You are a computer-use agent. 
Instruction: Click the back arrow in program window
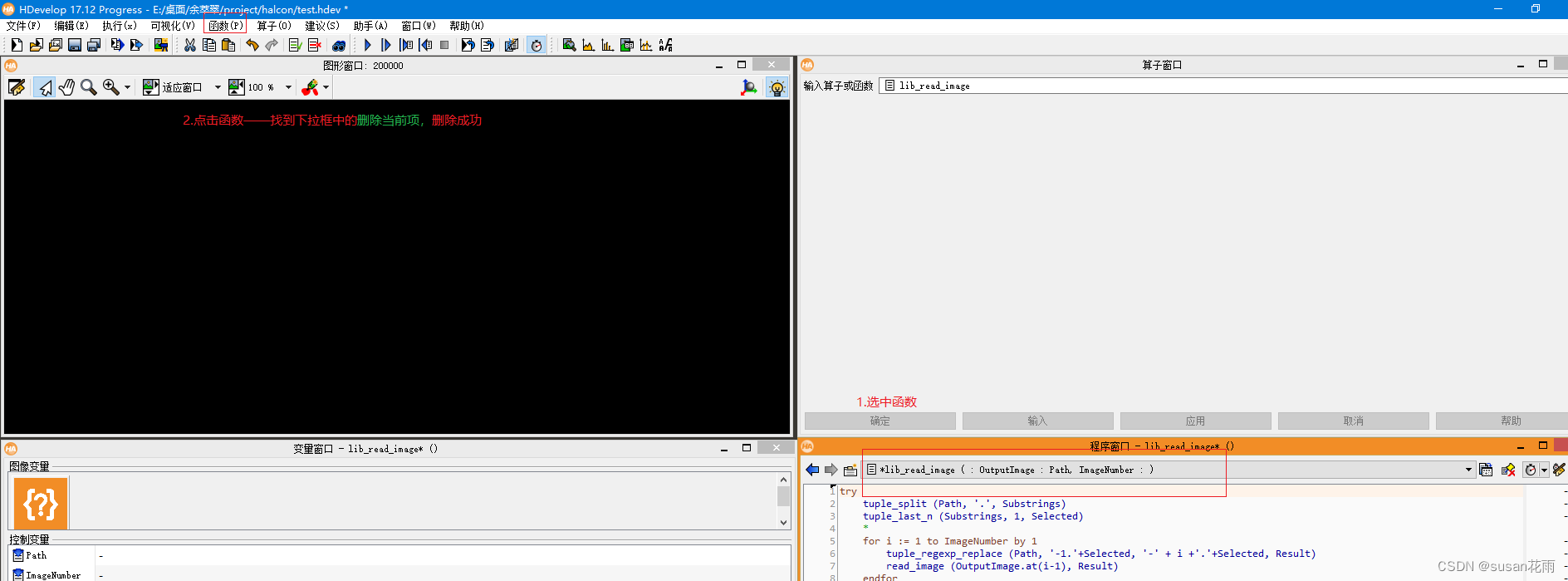coord(812,470)
